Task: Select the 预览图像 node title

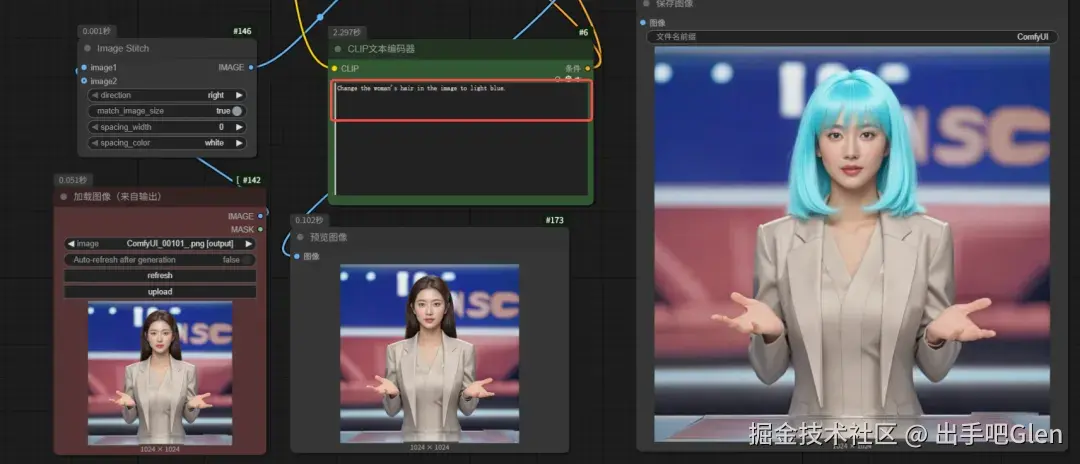Action: tap(329, 237)
